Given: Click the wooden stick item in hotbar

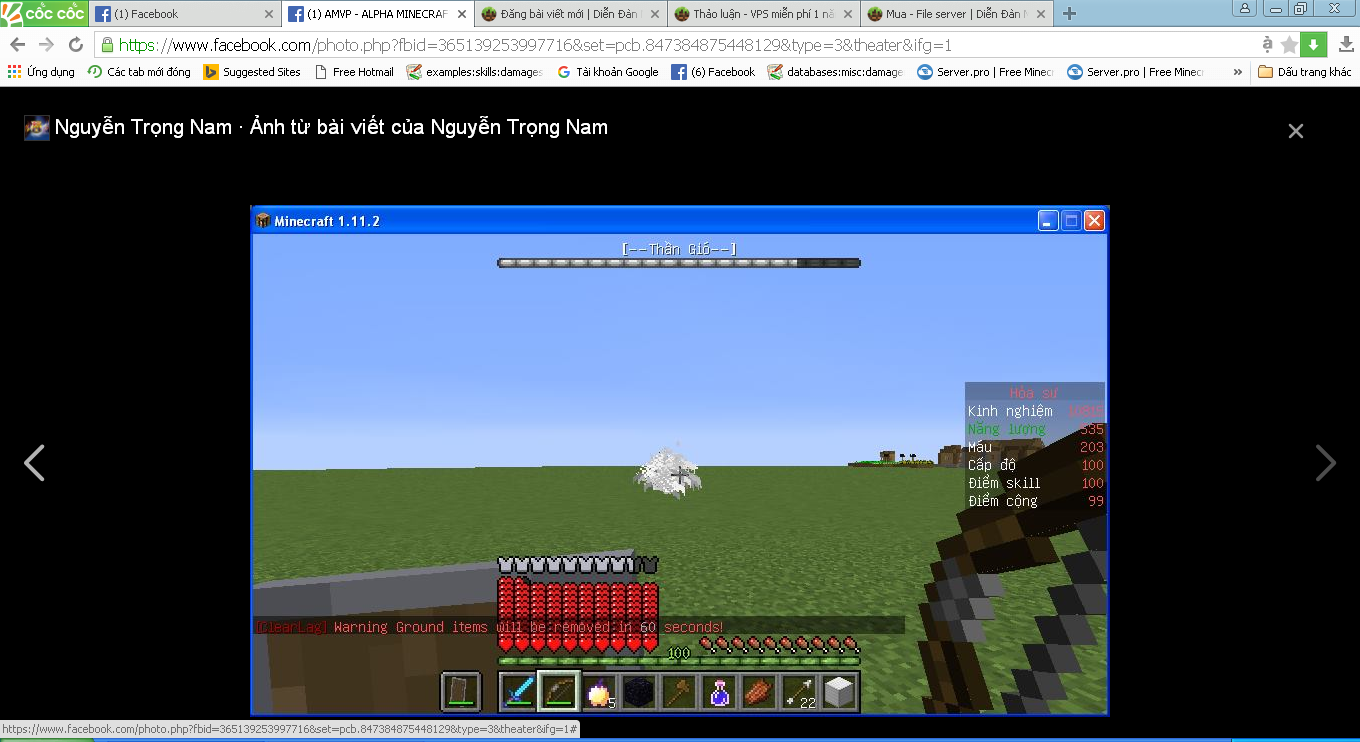Looking at the screenshot, I should (x=680, y=691).
